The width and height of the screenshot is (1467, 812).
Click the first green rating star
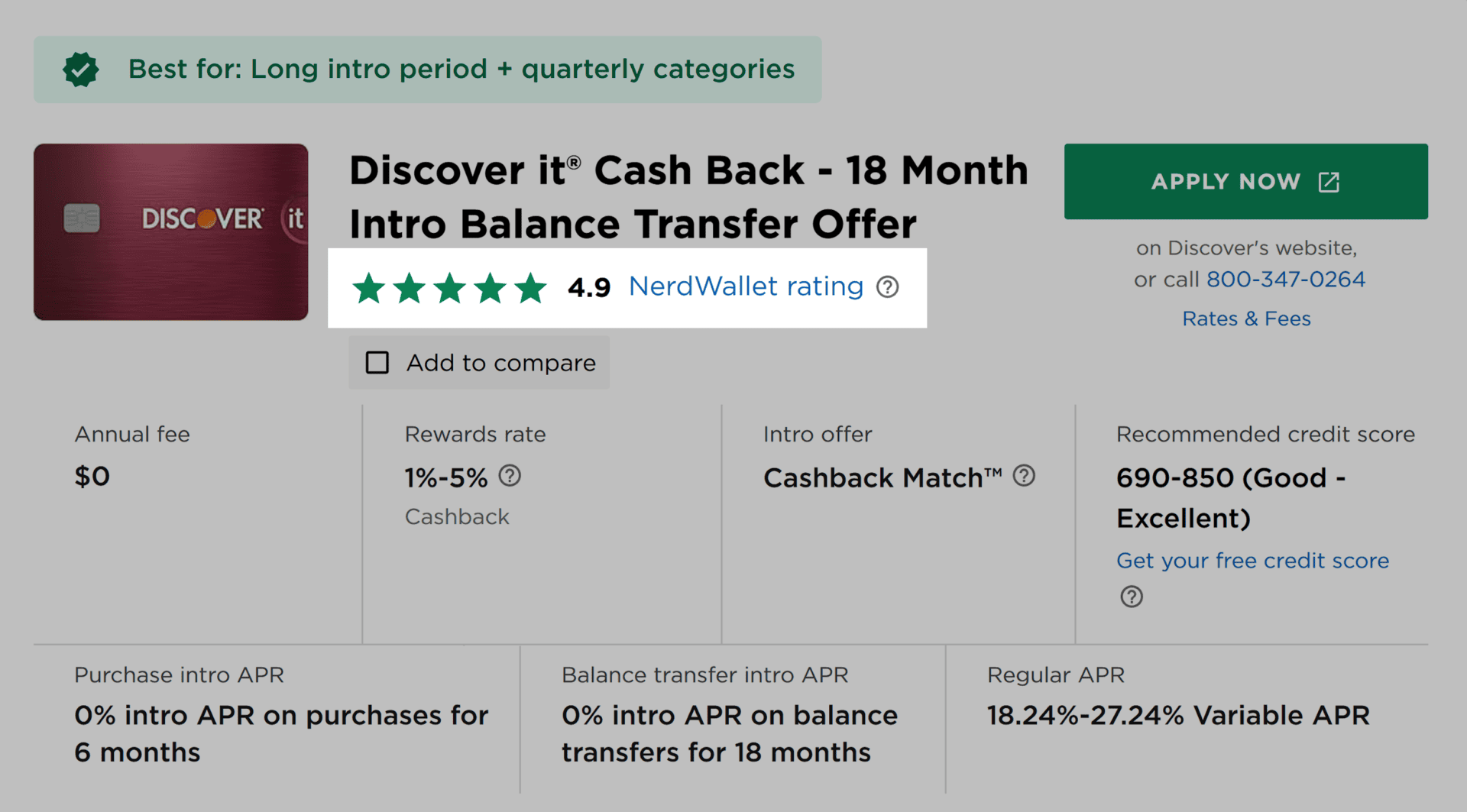(x=369, y=288)
